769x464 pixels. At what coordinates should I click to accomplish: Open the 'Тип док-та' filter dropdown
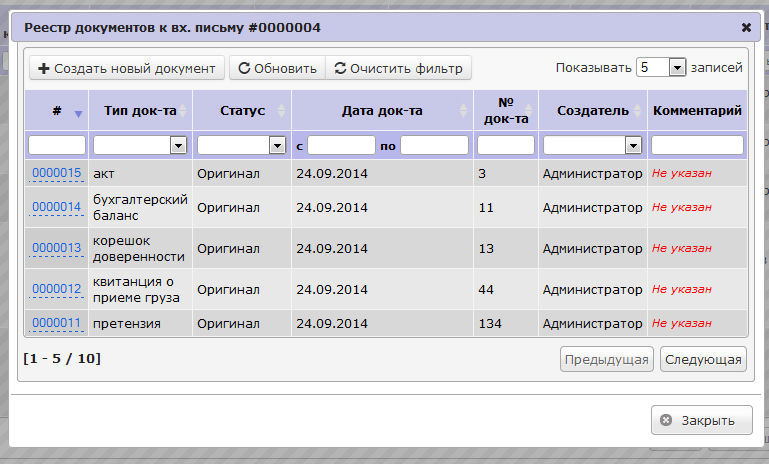(x=140, y=145)
